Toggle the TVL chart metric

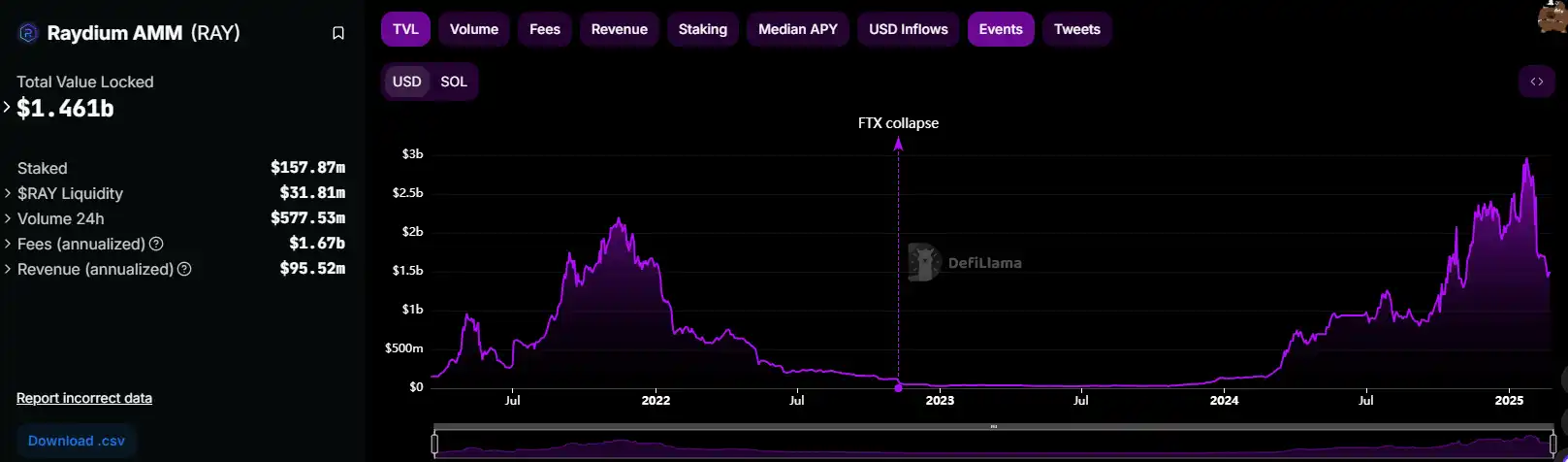(x=405, y=29)
